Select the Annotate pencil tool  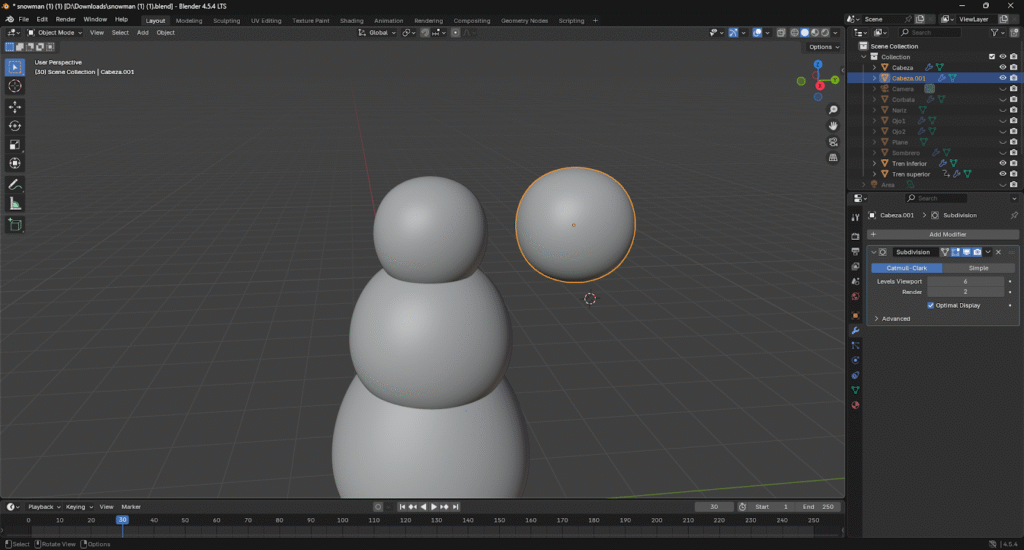[x=15, y=184]
